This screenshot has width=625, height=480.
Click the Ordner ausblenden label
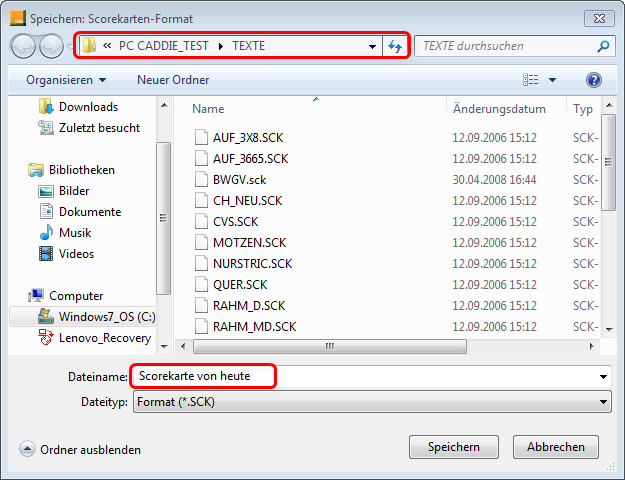[90, 450]
